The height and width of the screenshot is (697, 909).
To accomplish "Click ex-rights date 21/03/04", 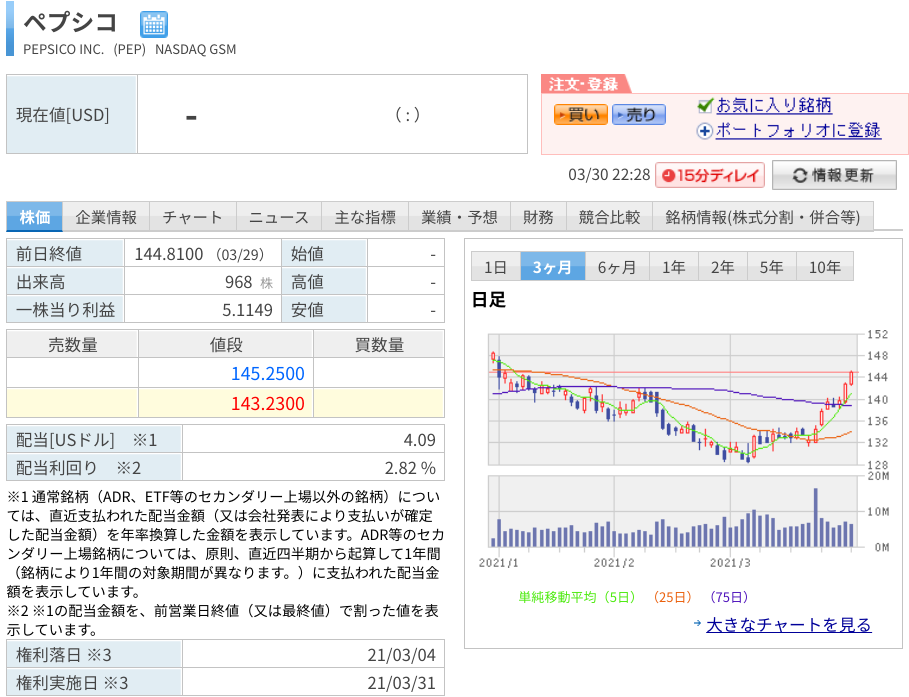I will [x=401, y=655].
